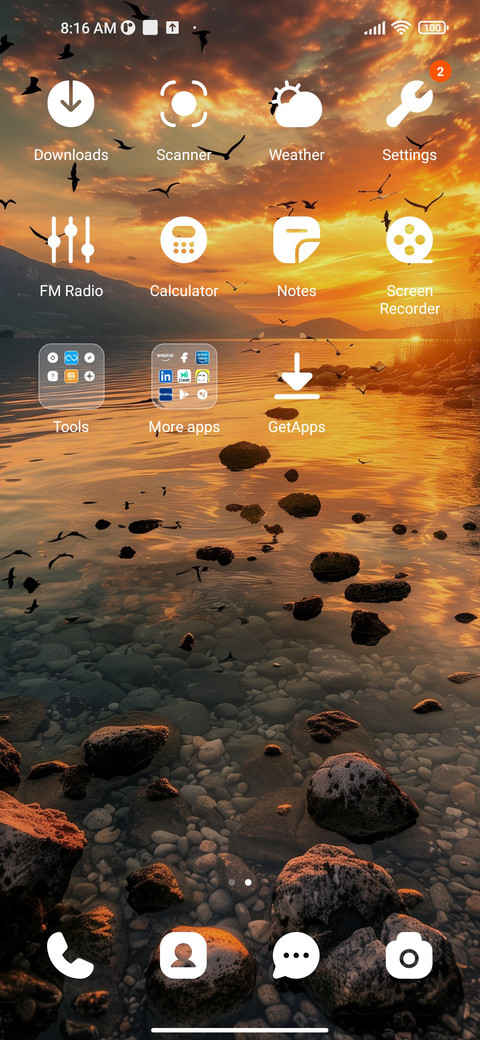Open the Settings app
This screenshot has height=1040, width=480.
[x=410, y=103]
